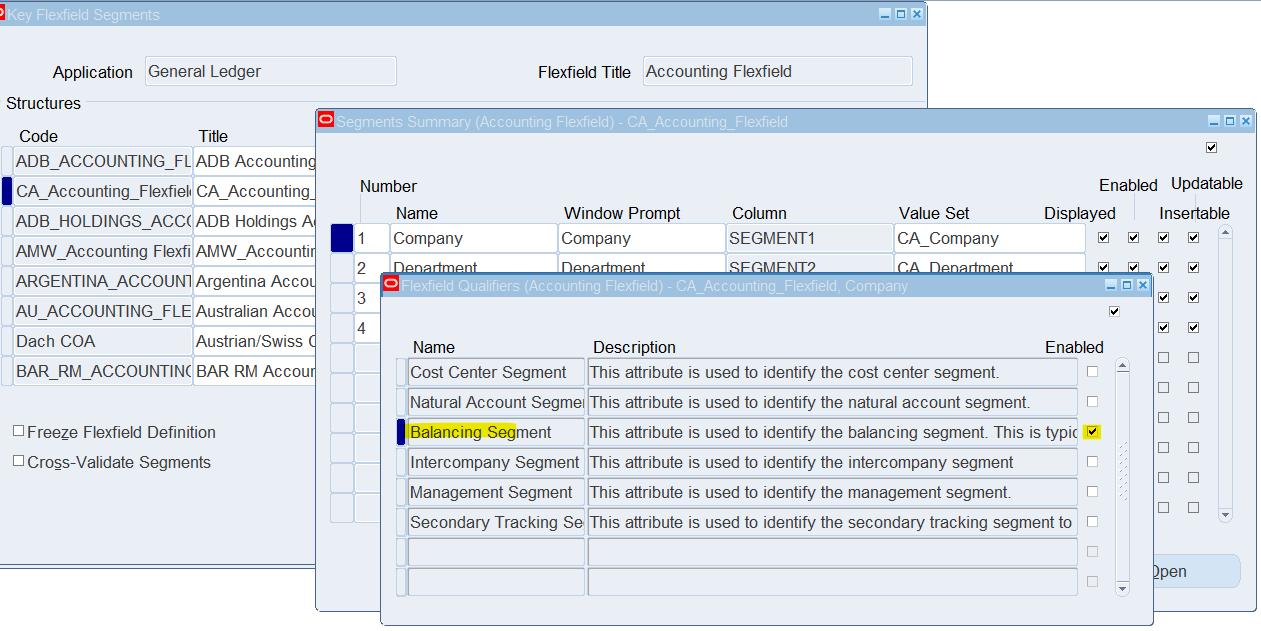Enable the Intercompany Segment qualifier

[1093, 462]
